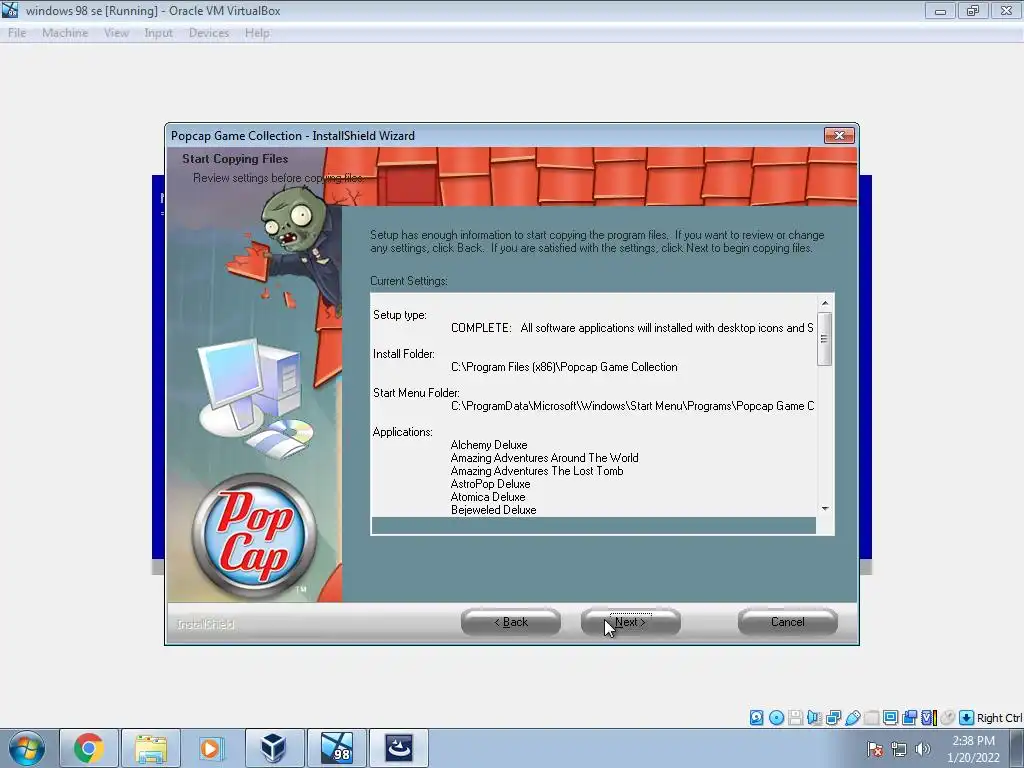Close the VirtualBox VM window

(x=1006, y=10)
